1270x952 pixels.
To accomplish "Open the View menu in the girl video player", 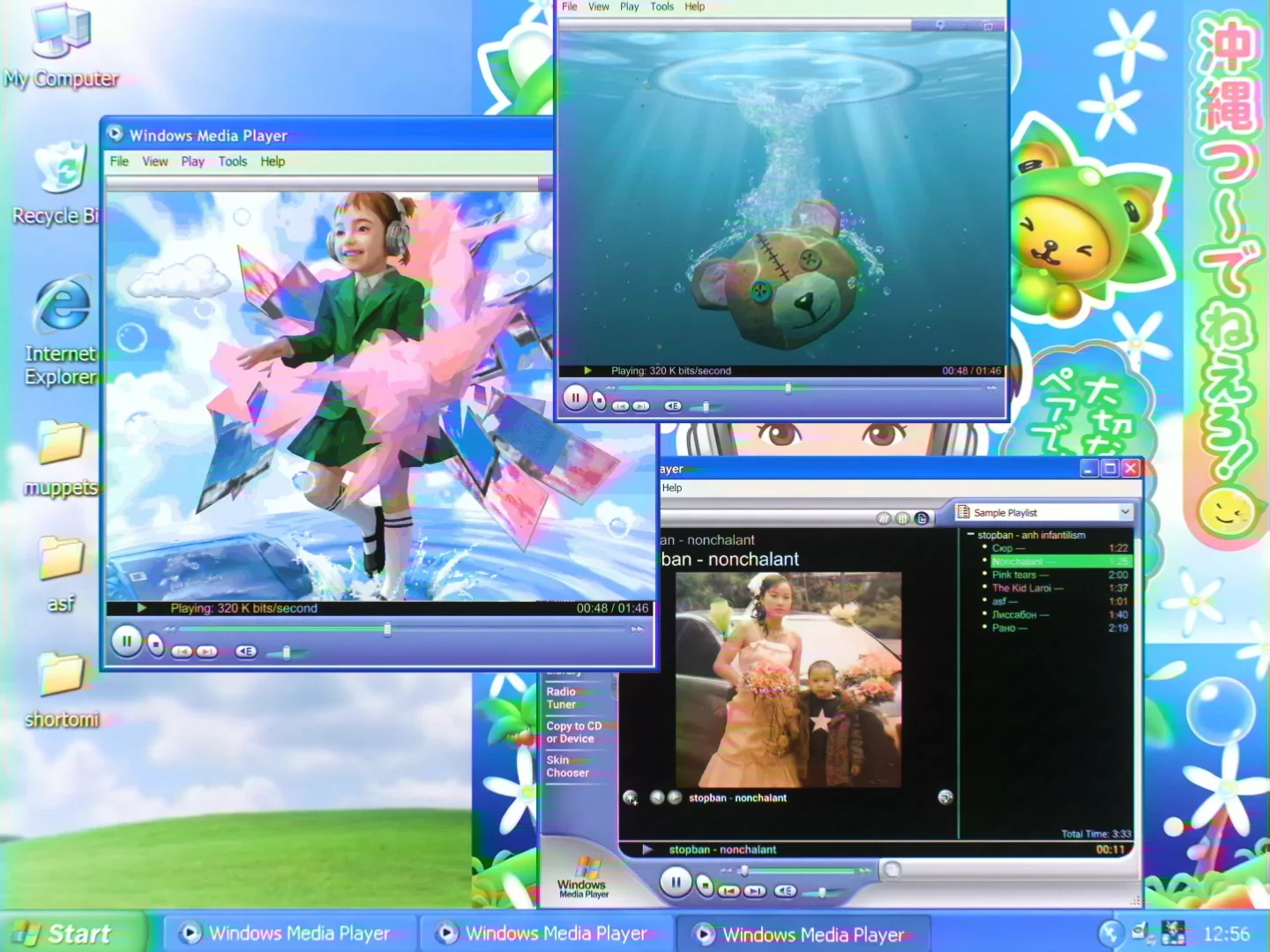I will pos(155,161).
